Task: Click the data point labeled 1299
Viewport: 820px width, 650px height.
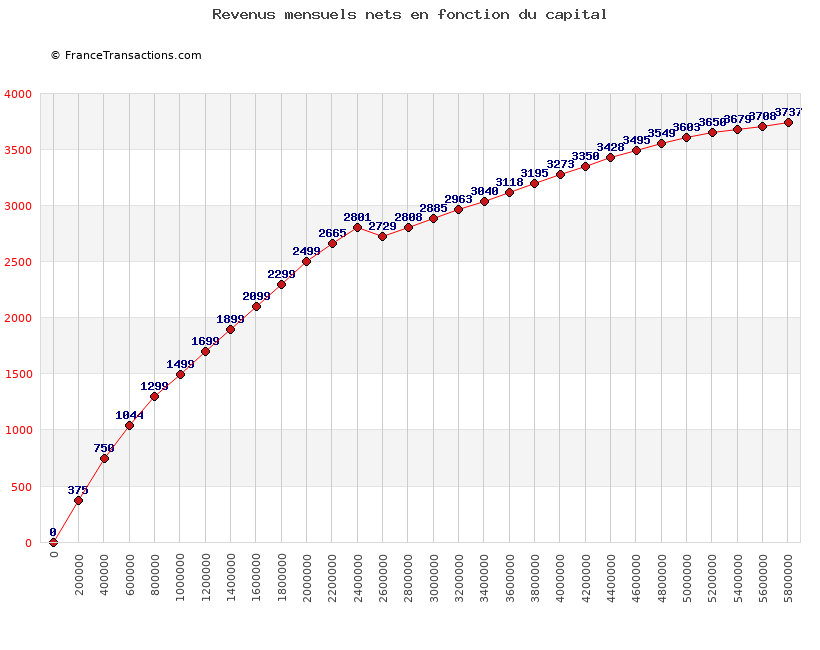Action: 154,396
